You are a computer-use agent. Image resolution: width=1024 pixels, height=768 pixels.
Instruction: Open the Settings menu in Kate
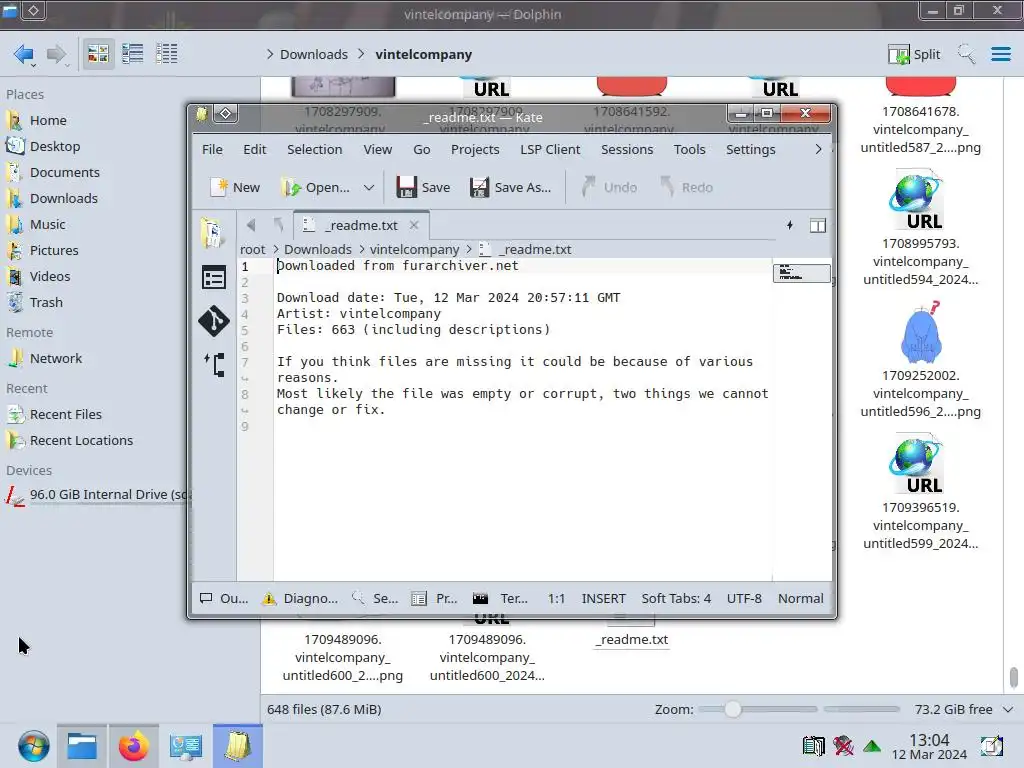tap(751, 150)
